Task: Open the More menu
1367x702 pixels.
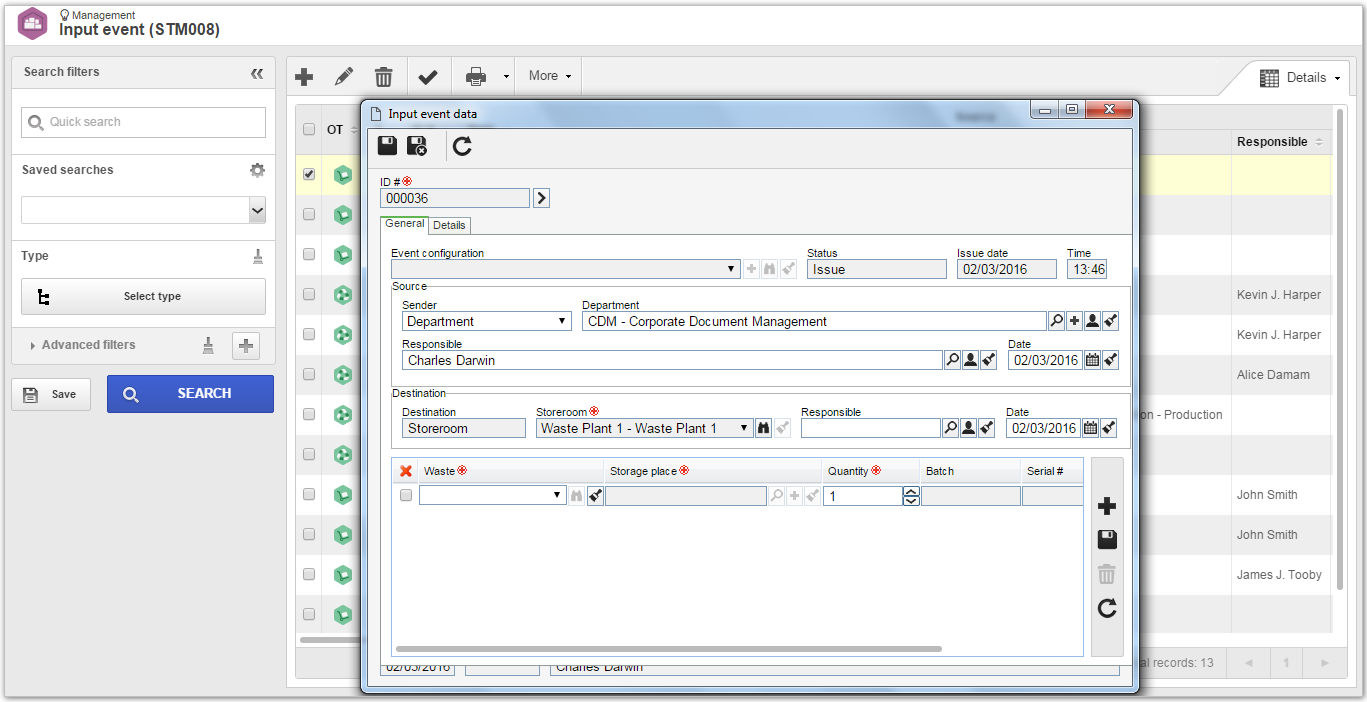Action: point(550,76)
